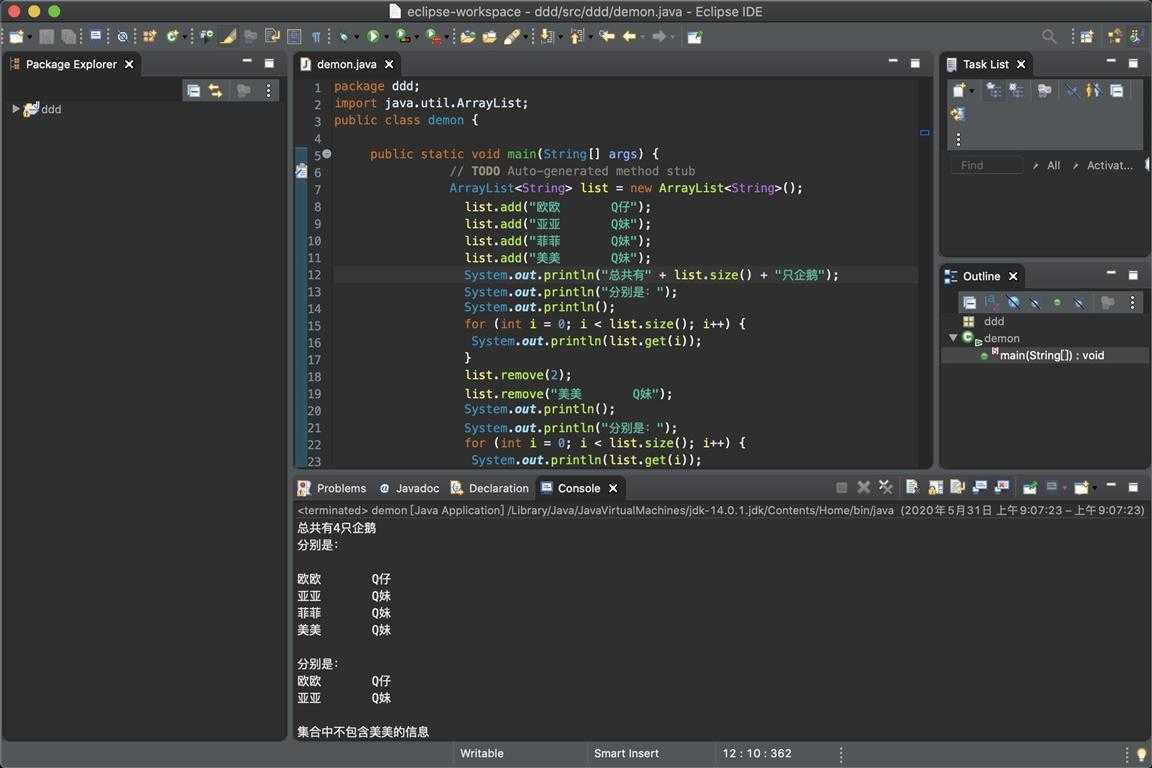1152x768 pixels.
Task: Clear Console icon in Console toolbar
Action: [912, 487]
